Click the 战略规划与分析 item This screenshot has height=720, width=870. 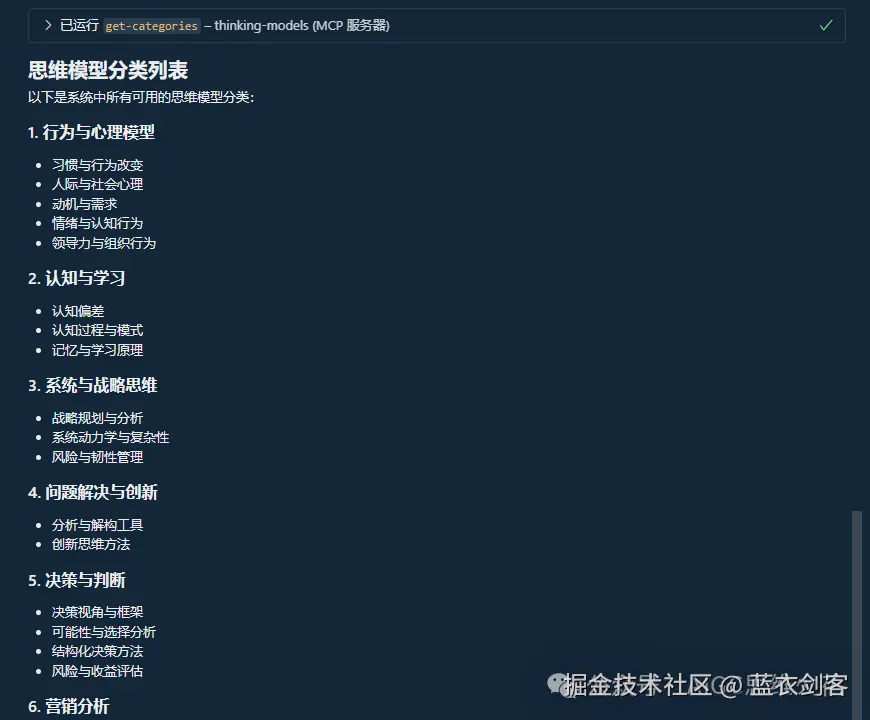tap(97, 417)
